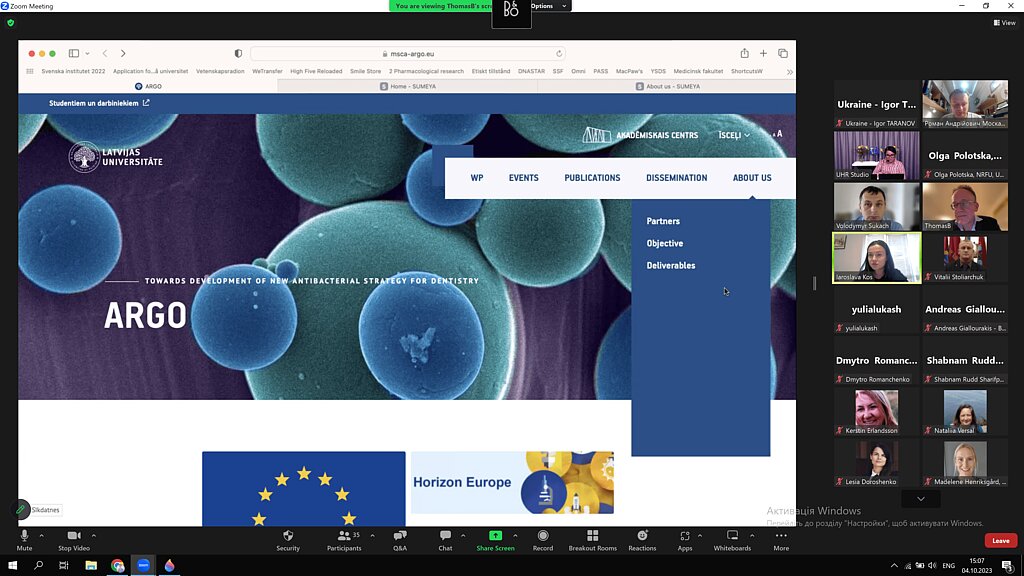Open the More options menu
The height and width of the screenshot is (576, 1024).
pyautogui.click(x=781, y=540)
